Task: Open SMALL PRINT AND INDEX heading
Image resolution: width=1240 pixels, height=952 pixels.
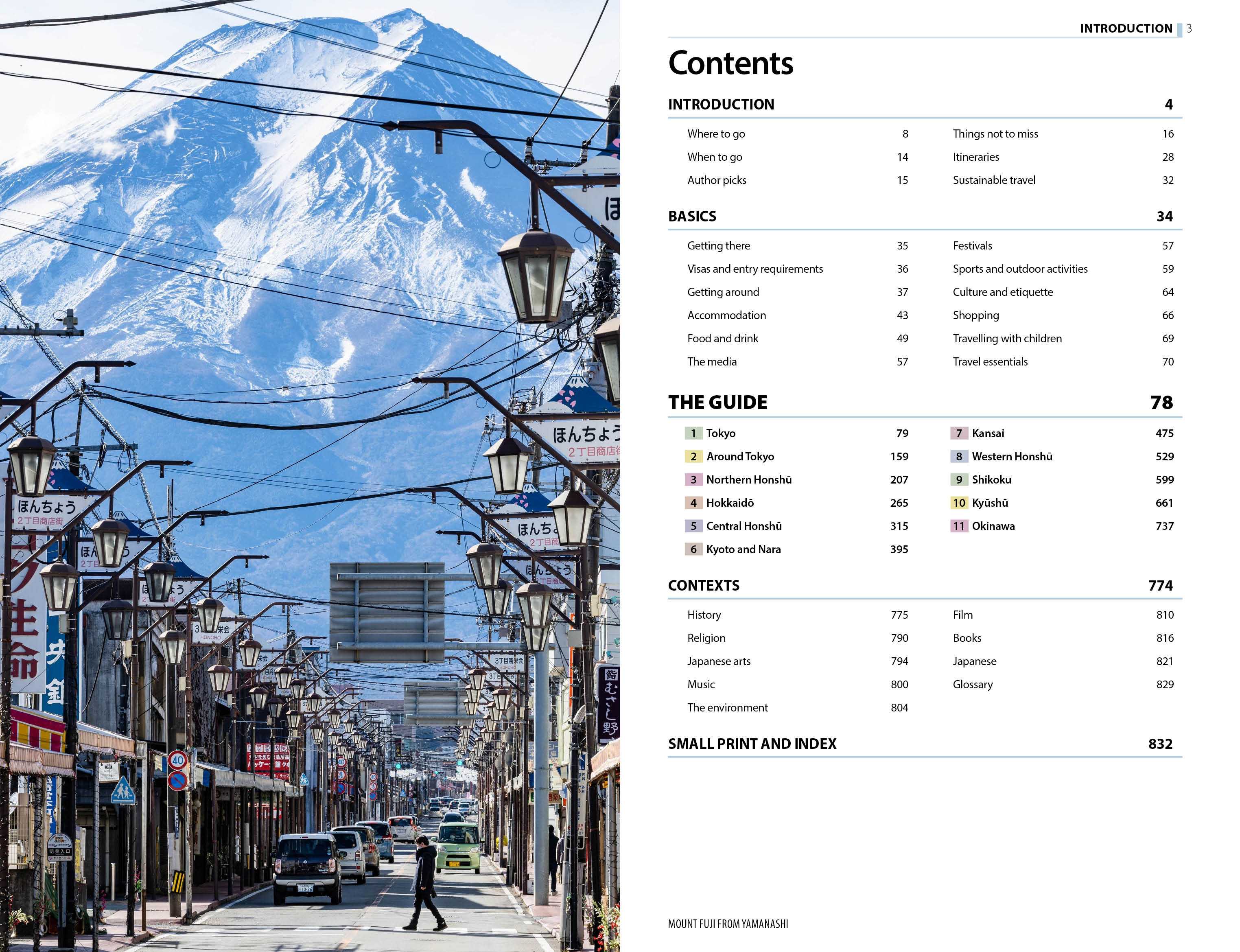Action: point(752,744)
